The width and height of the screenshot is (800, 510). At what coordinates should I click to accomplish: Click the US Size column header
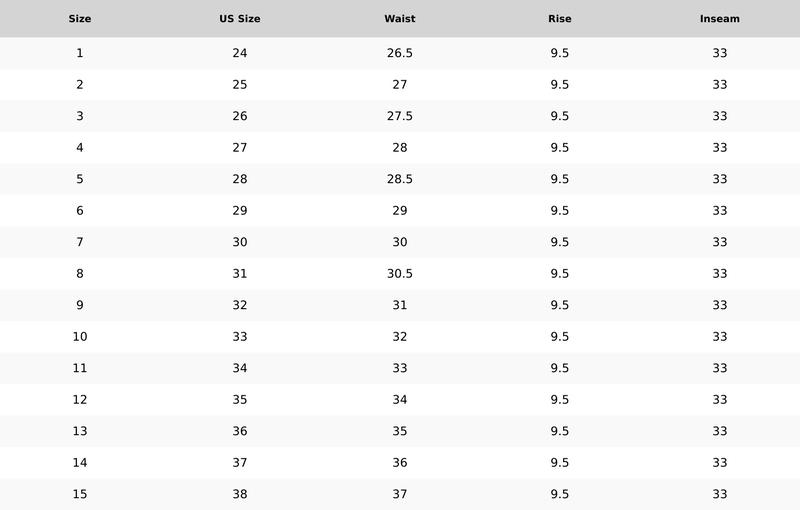click(x=240, y=19)
